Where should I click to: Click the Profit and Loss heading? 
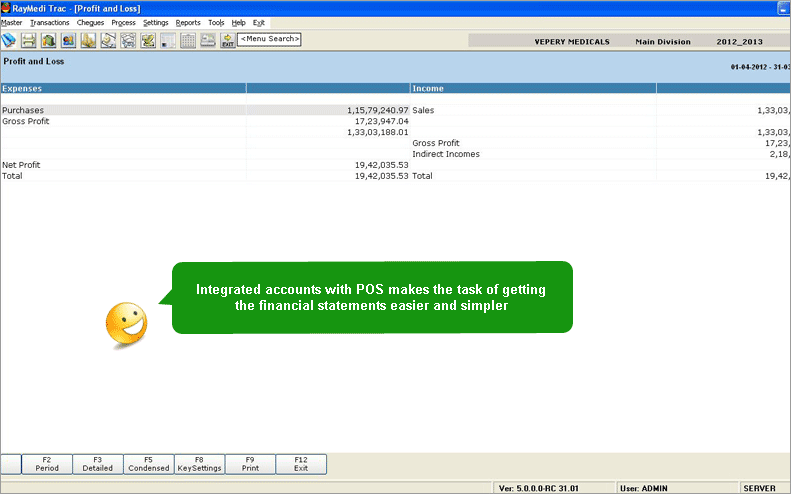pyautogui.click(x=34, y=62)
